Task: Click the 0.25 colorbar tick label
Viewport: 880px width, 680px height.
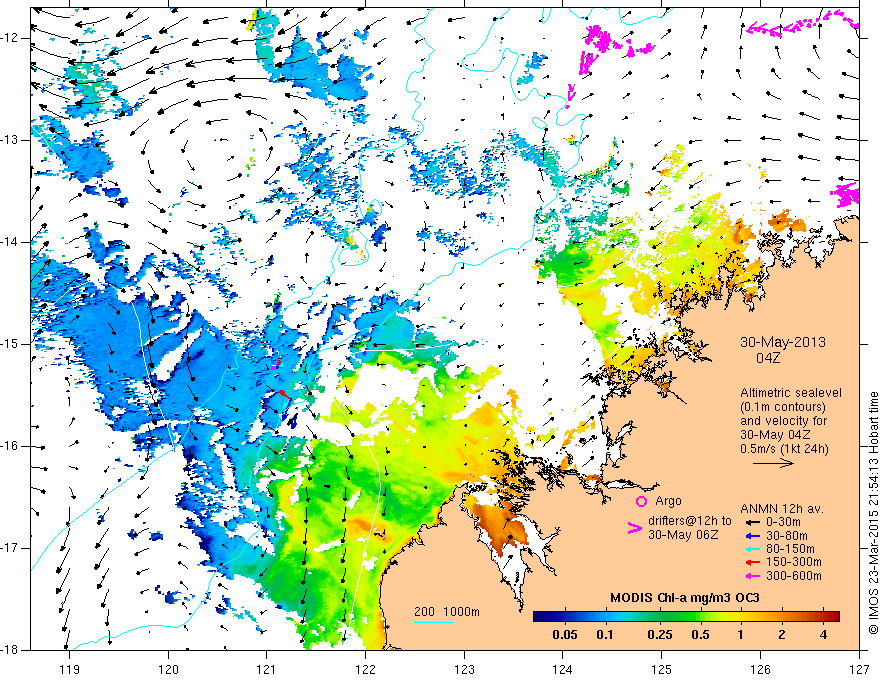Action: [659, 635]
